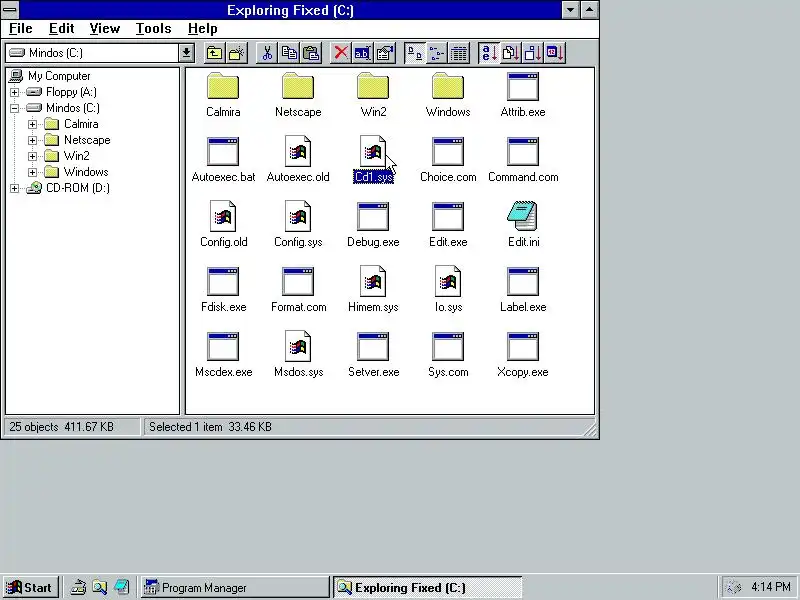Click Exploring Fixed (C:) taskbar button
The height and width of the screenshot is (600, 800).
coord(428,588)
